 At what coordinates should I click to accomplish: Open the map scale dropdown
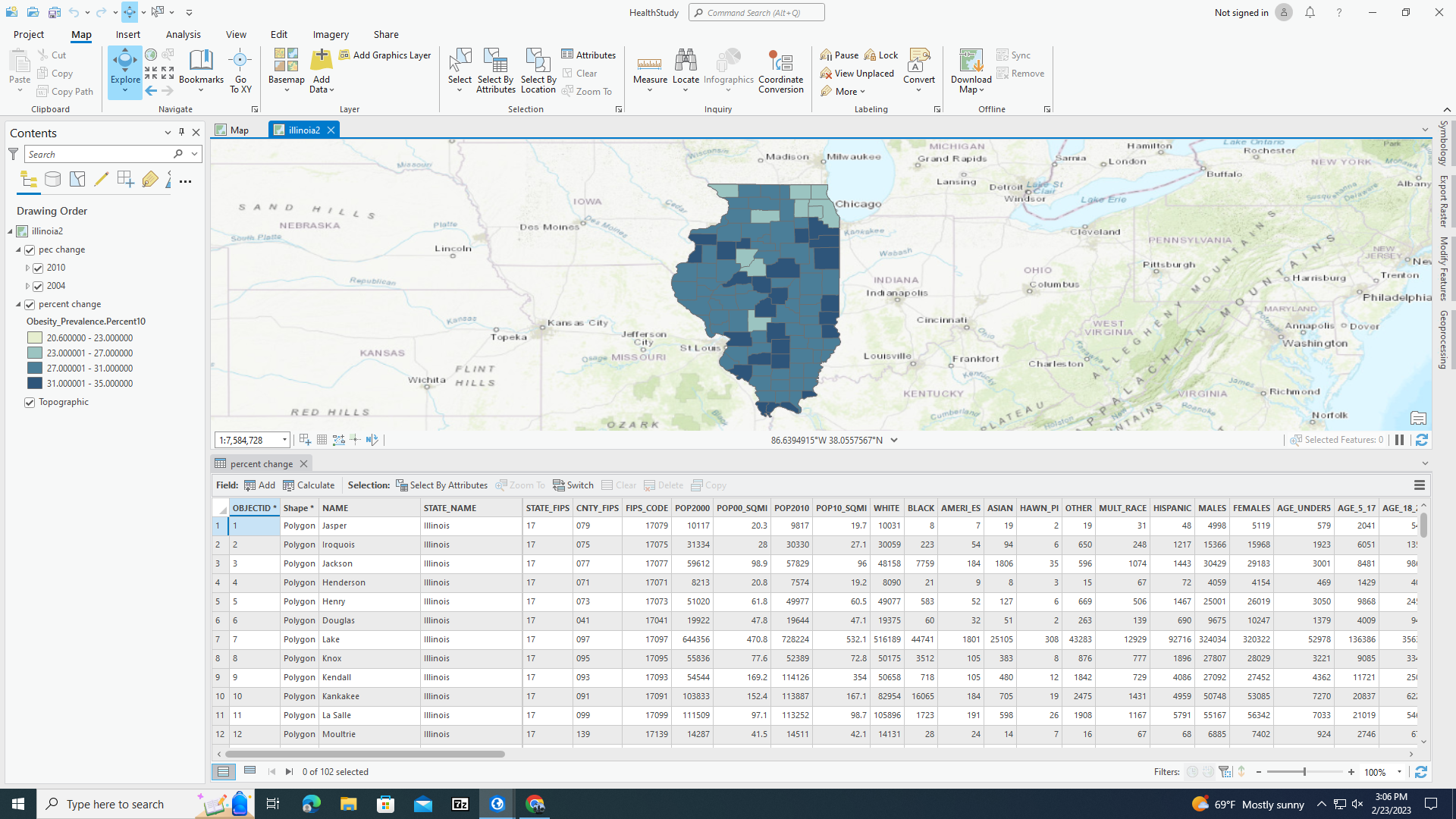coord(284,440)
